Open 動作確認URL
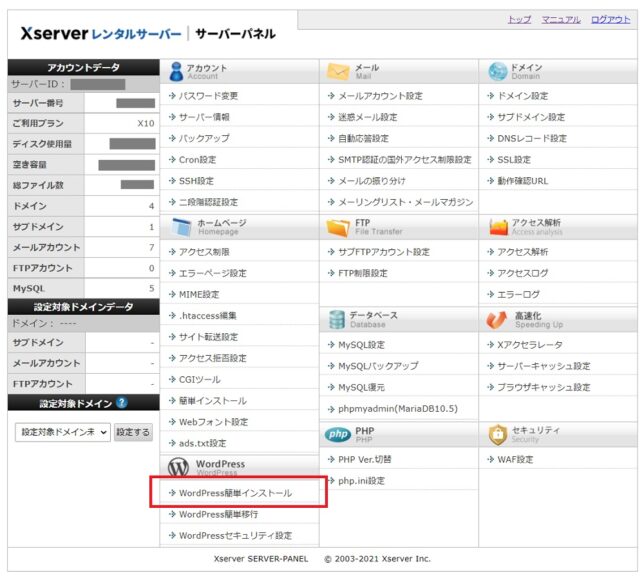644x580 pixels. pyautogui.click(x=522, y=181)
